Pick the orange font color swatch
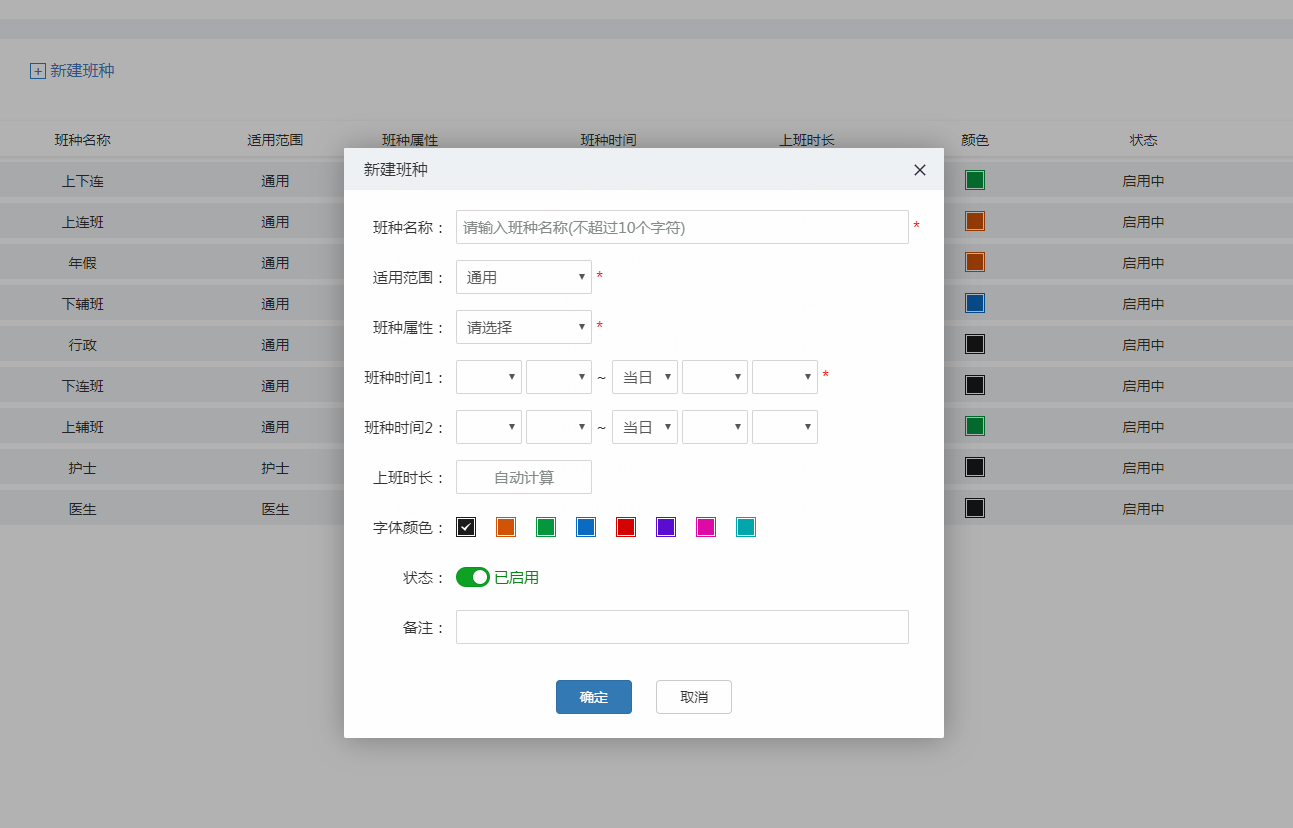 (506, 527)
